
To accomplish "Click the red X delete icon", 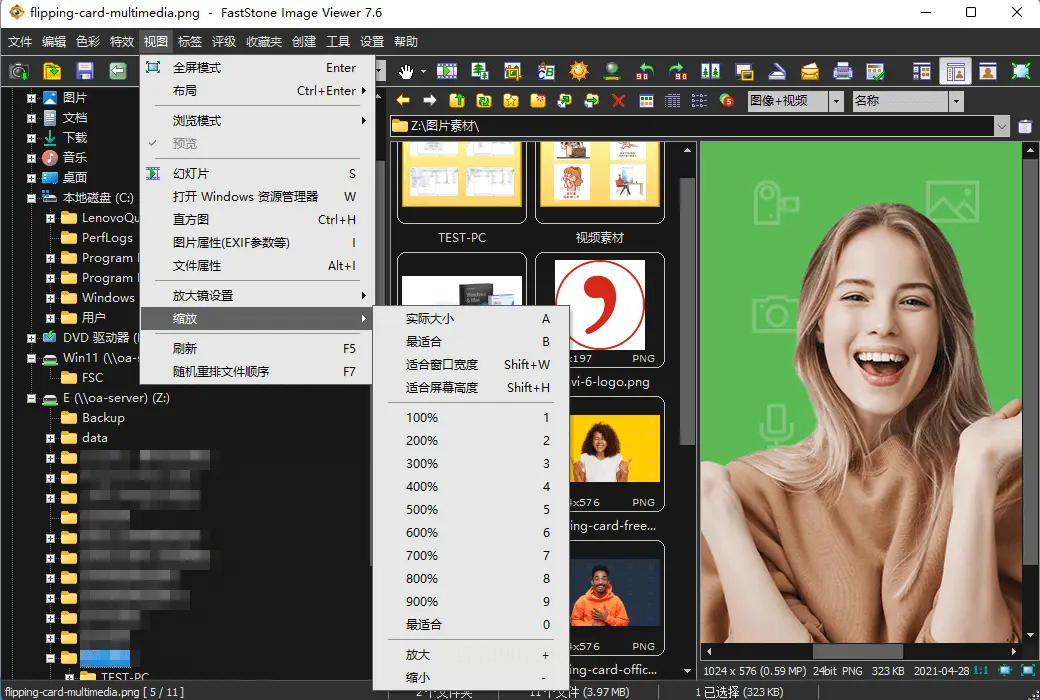I will pyautogui.click(x=618, y=101).
